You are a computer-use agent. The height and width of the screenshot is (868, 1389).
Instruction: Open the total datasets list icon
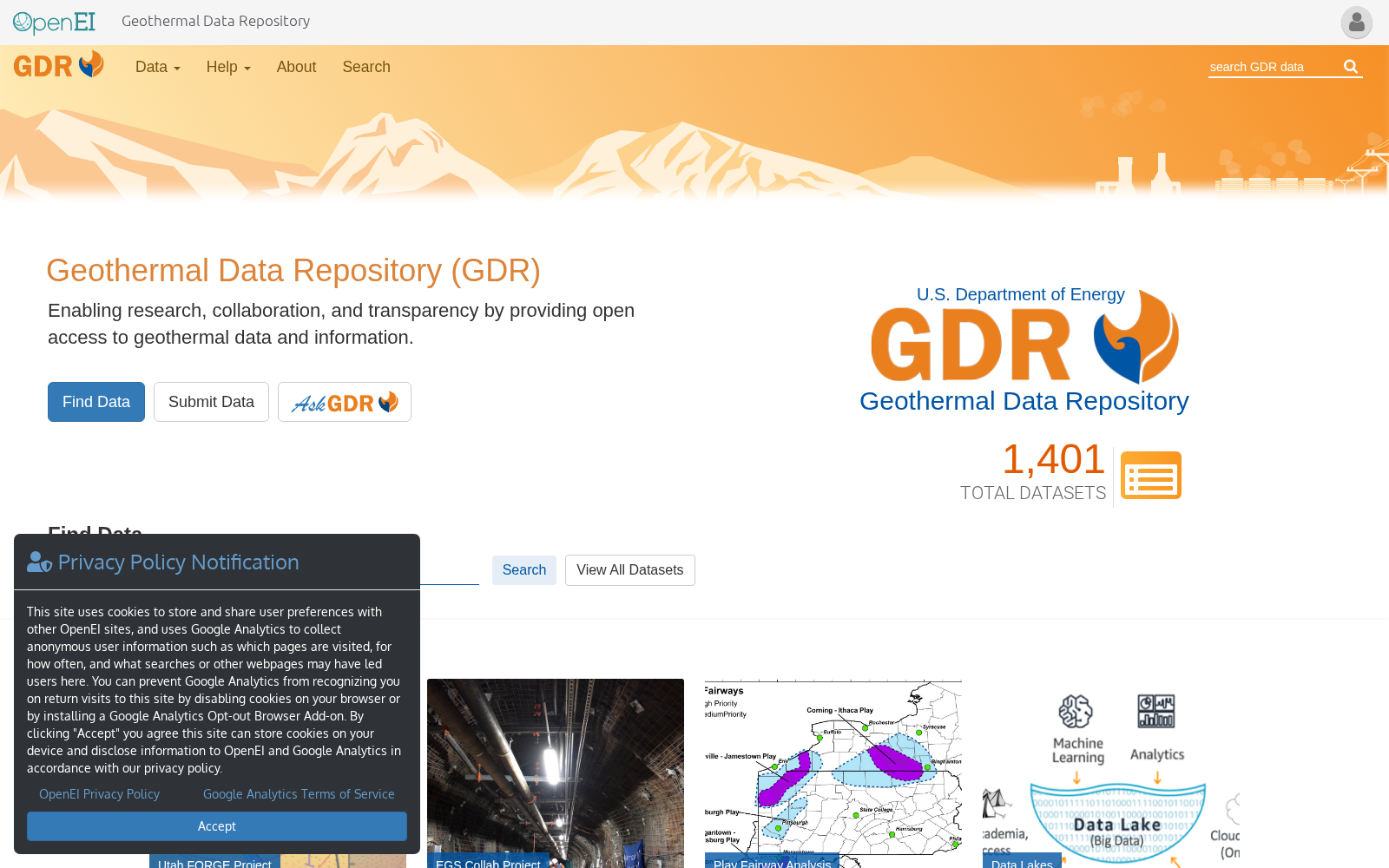(1151, 476)
